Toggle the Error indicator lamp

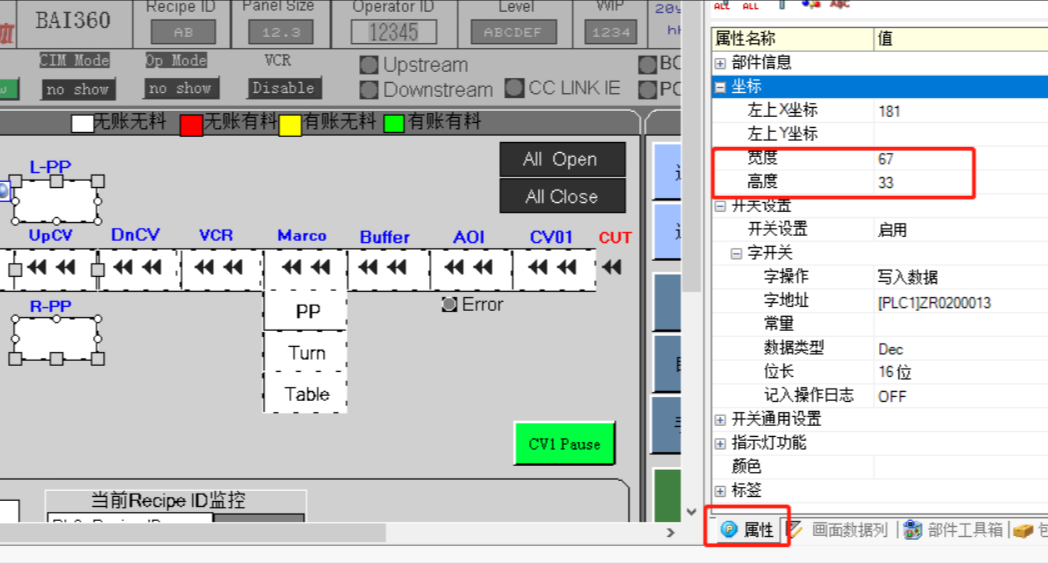(x=449, y=304)
